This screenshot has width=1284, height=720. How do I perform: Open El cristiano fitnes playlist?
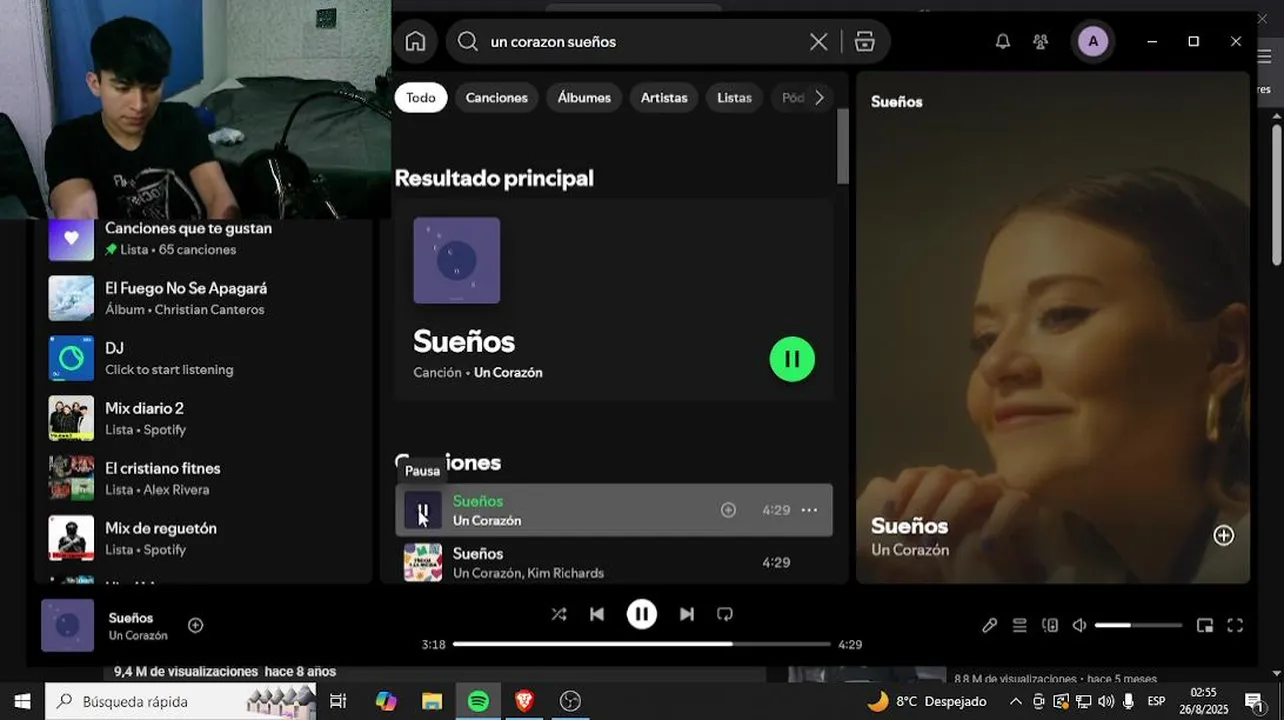(x=205, y=478)
